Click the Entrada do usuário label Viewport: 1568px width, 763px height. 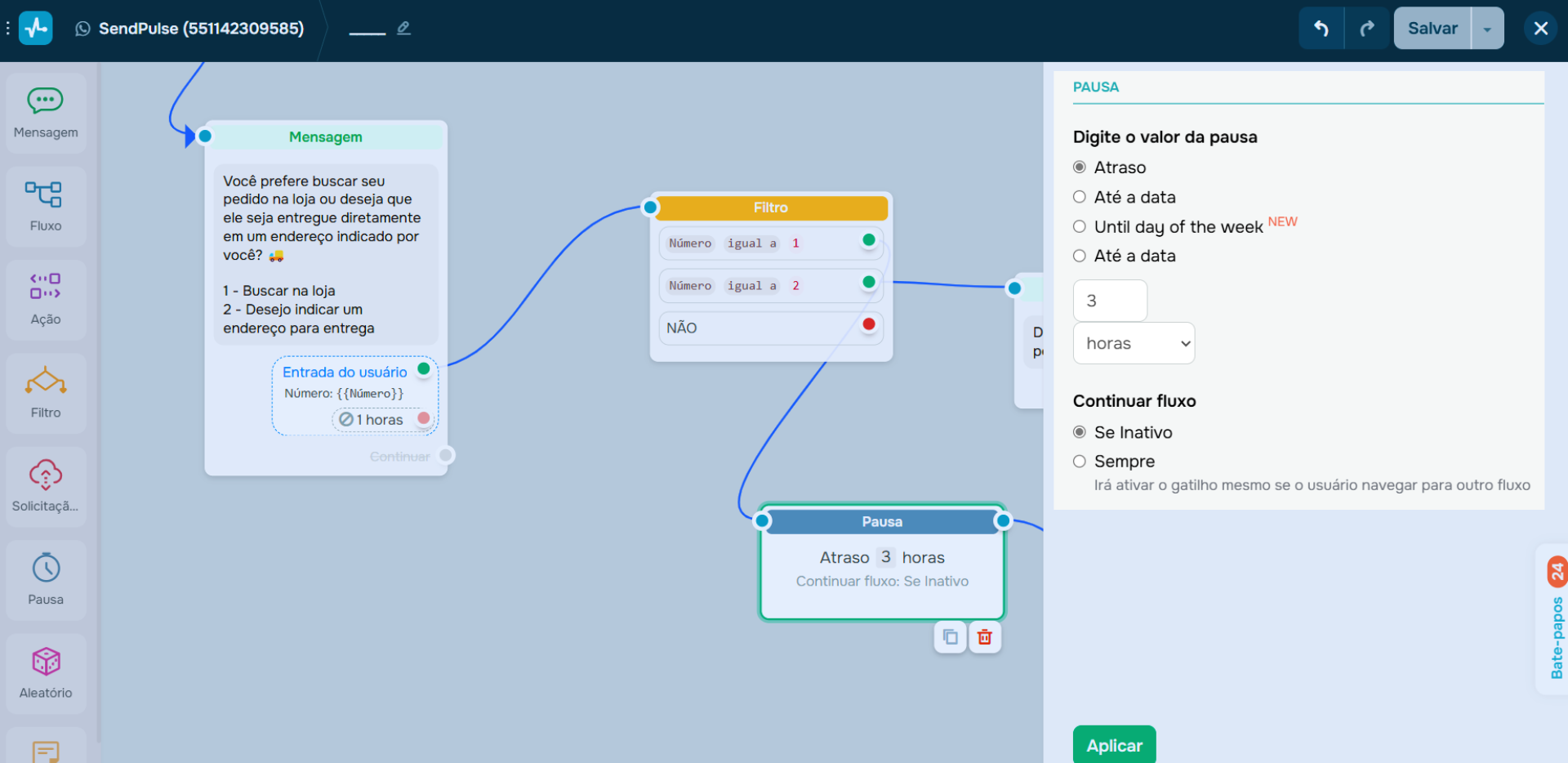point(345,373)
